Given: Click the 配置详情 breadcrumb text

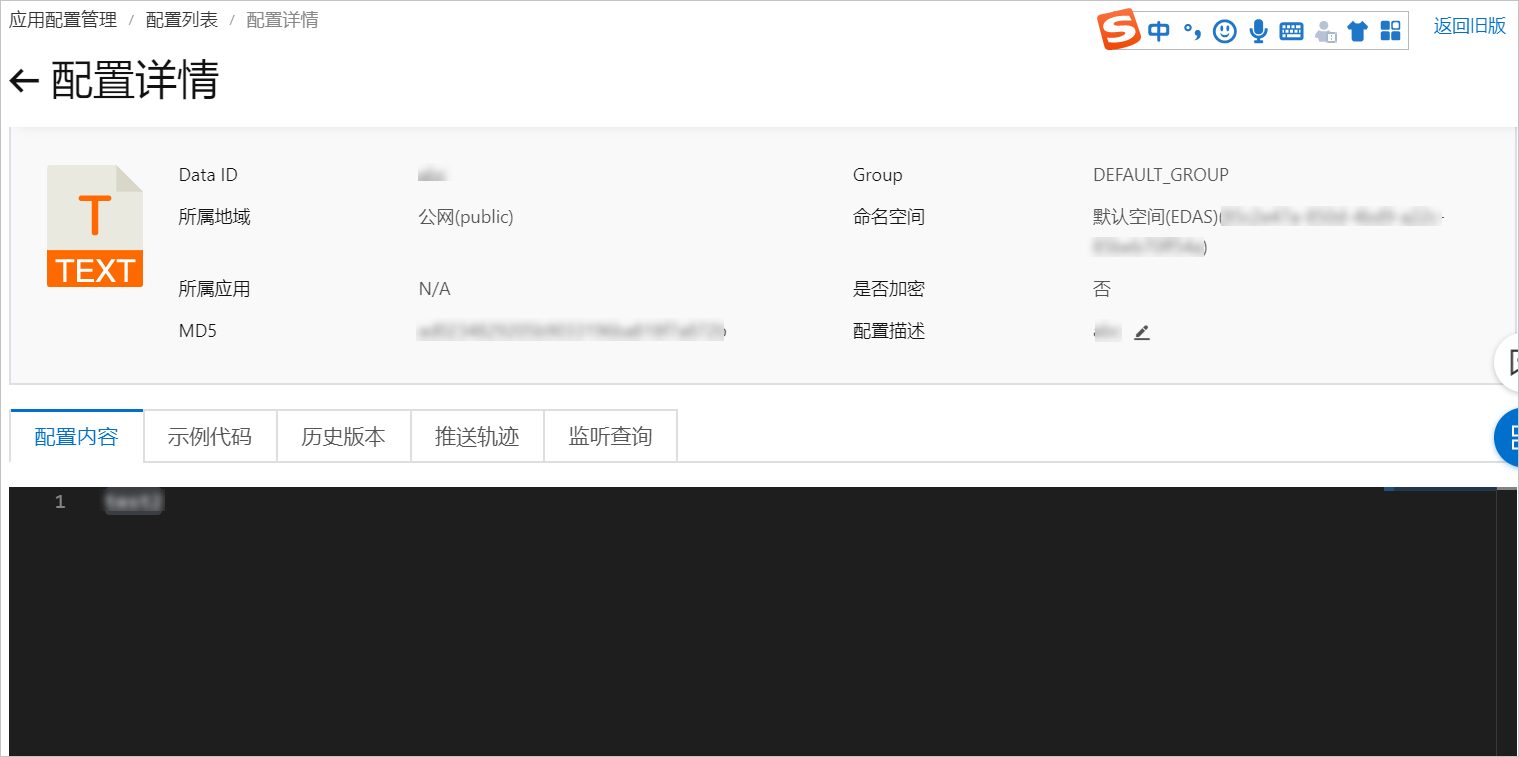Looking at the screenshot, I should 282,20.
